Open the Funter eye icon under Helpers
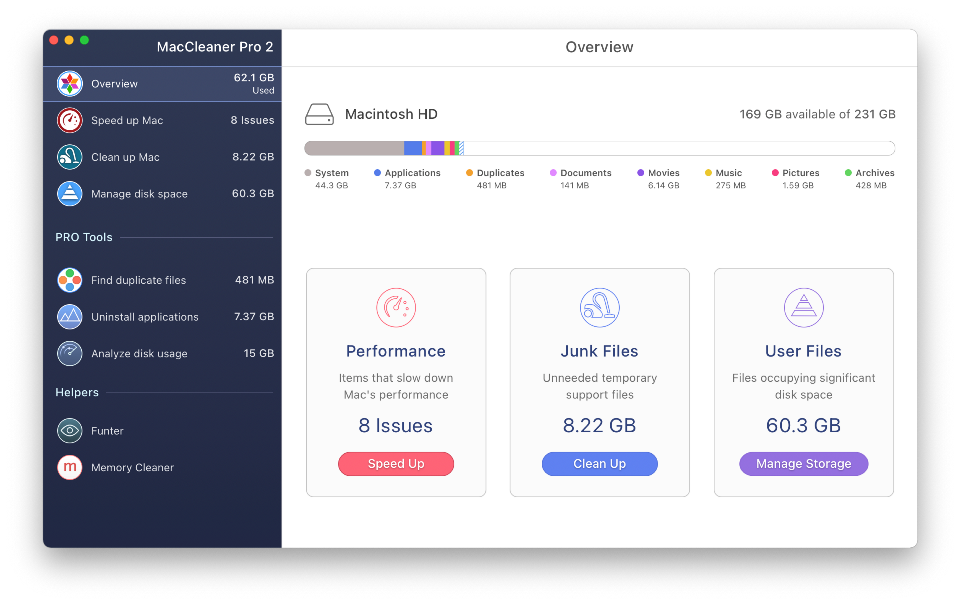The image size is (960, 604). (x=69, y=430)
